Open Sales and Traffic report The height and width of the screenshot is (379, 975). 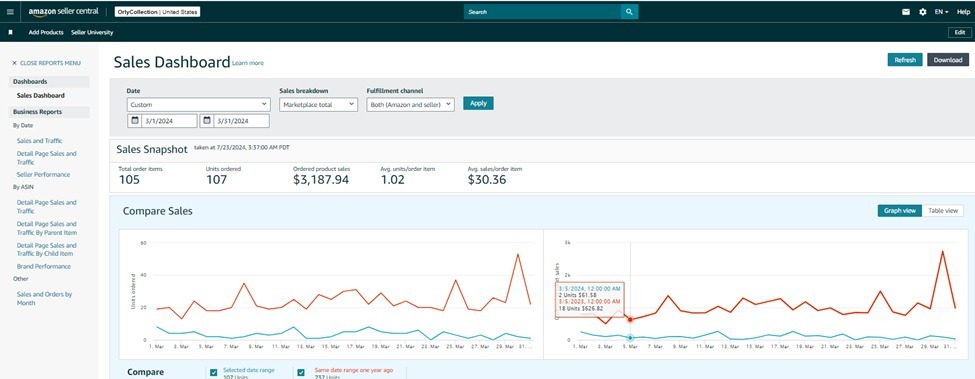[39, 141]
